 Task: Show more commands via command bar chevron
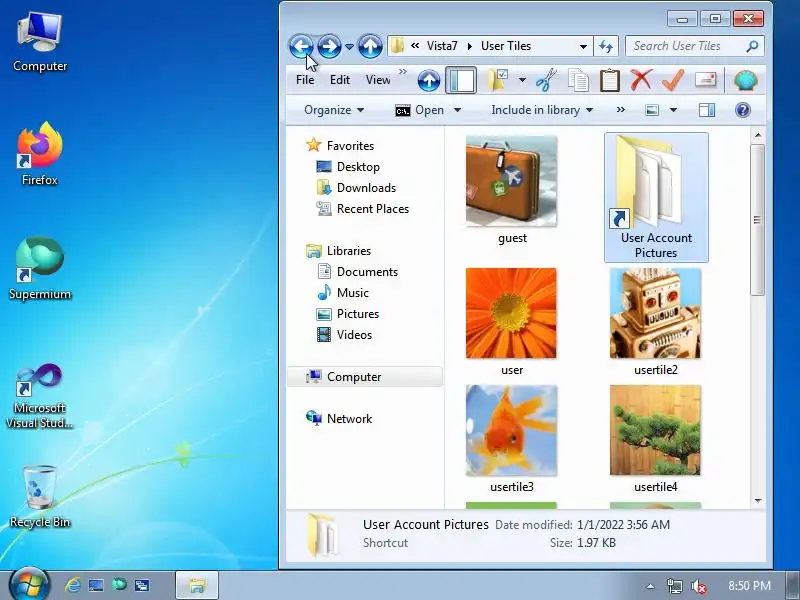(x=620, y=110)
